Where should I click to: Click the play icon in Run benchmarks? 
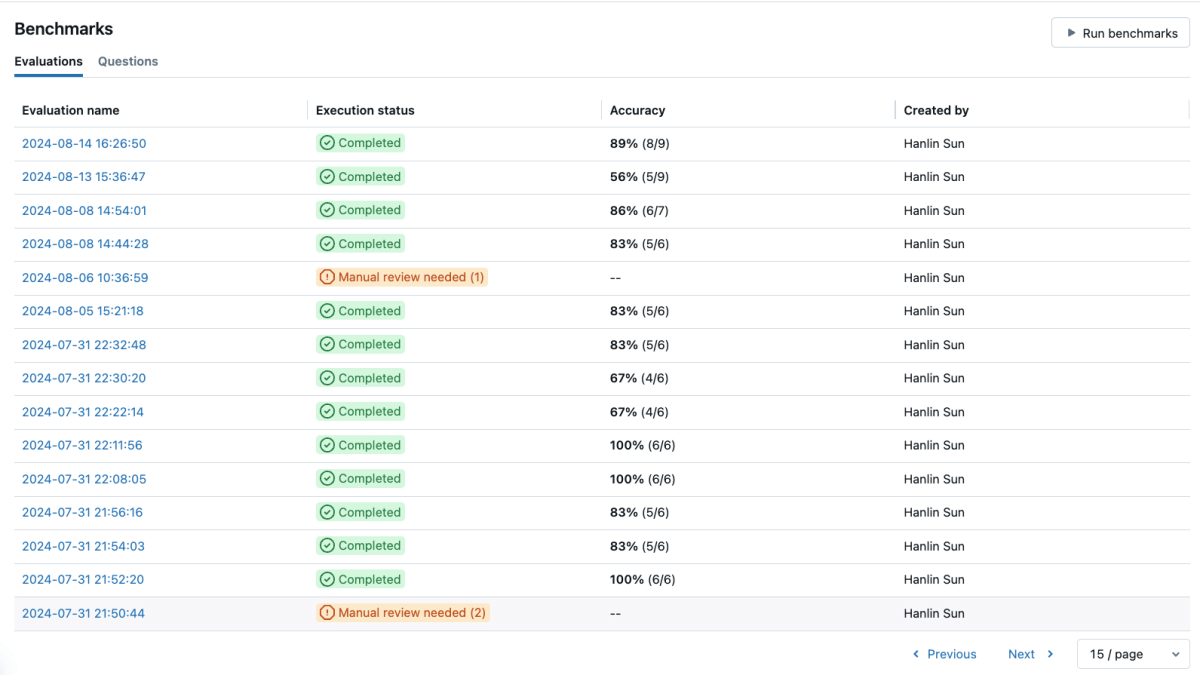[x=1070, y=33]
